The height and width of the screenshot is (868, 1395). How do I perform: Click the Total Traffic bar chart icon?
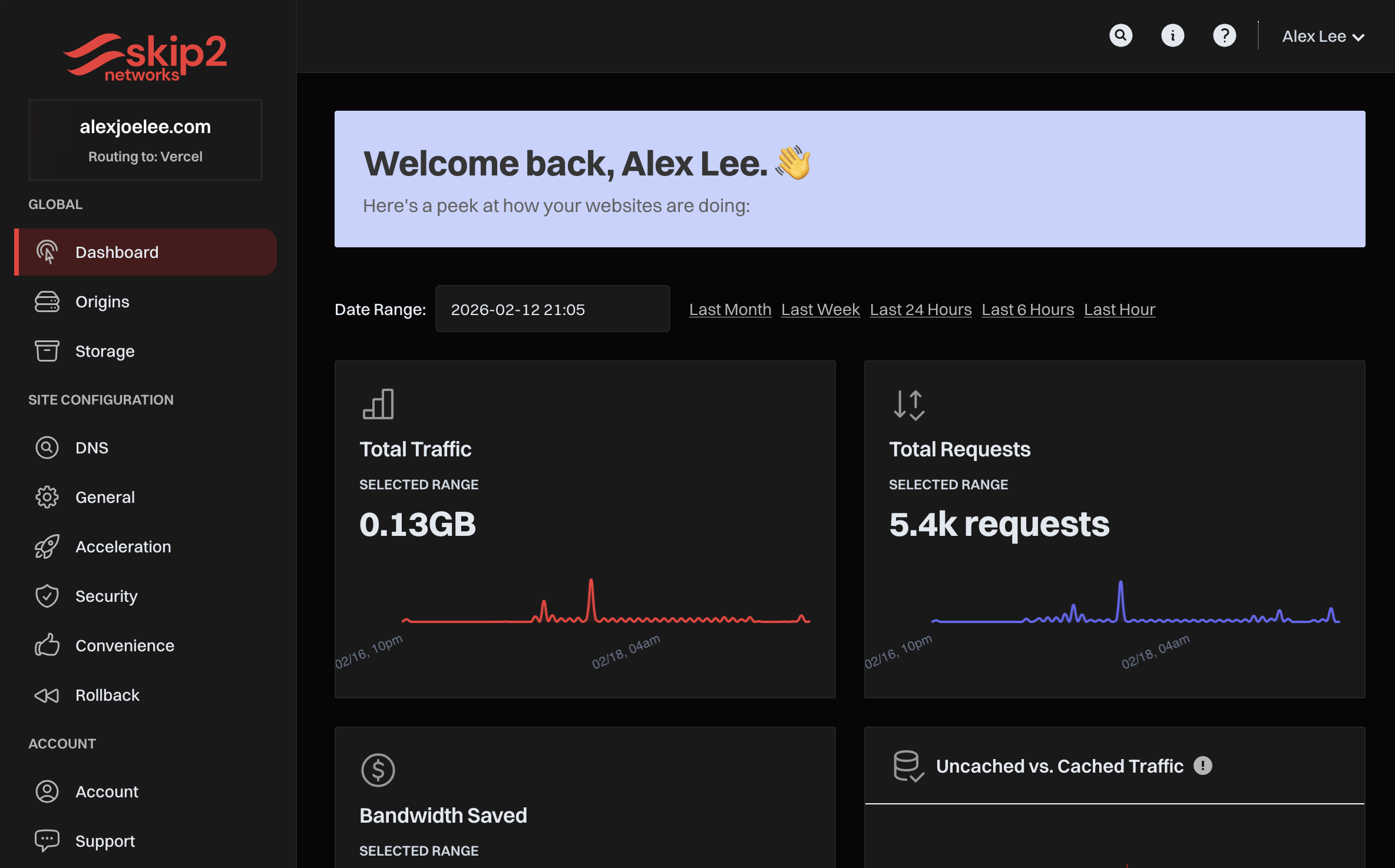378,404
